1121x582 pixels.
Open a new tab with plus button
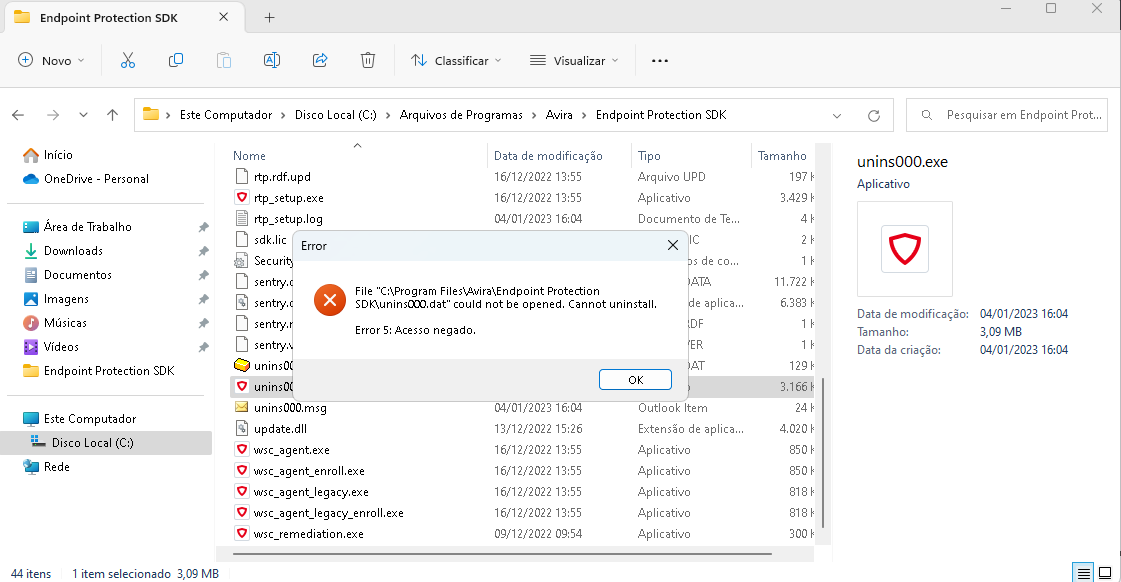pyautogui.click(x=270, y=18)
